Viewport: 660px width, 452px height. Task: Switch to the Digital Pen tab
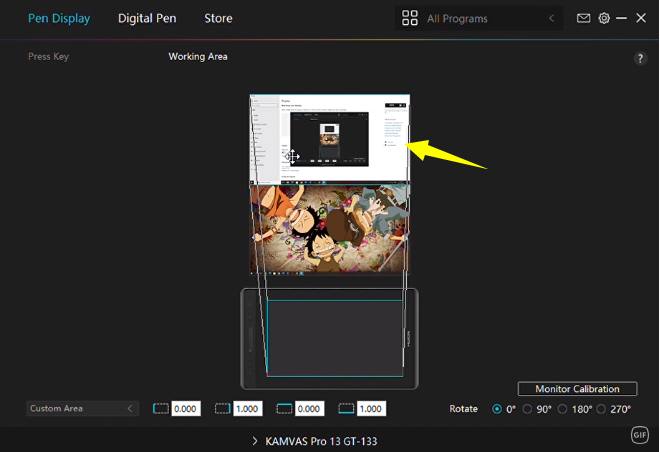(147, 19)
